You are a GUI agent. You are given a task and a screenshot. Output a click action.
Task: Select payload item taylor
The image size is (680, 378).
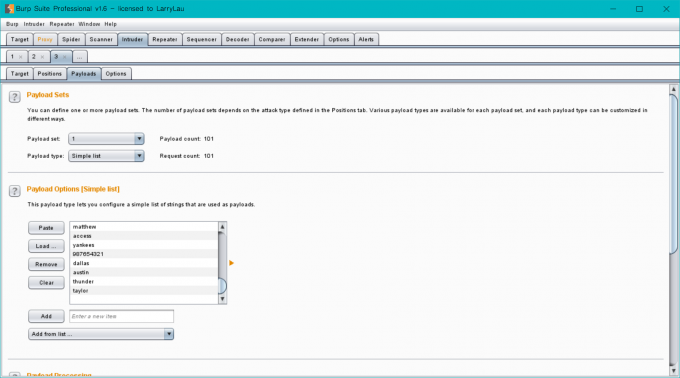(144, 290)
